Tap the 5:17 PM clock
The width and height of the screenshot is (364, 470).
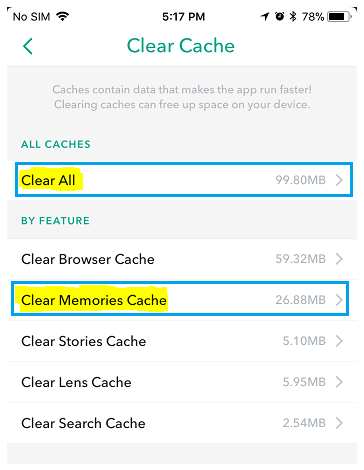click(x=183, y=16)
